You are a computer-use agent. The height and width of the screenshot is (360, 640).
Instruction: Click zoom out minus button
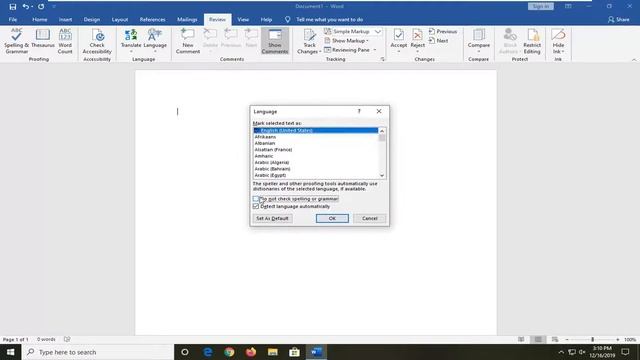pos(567,339)
